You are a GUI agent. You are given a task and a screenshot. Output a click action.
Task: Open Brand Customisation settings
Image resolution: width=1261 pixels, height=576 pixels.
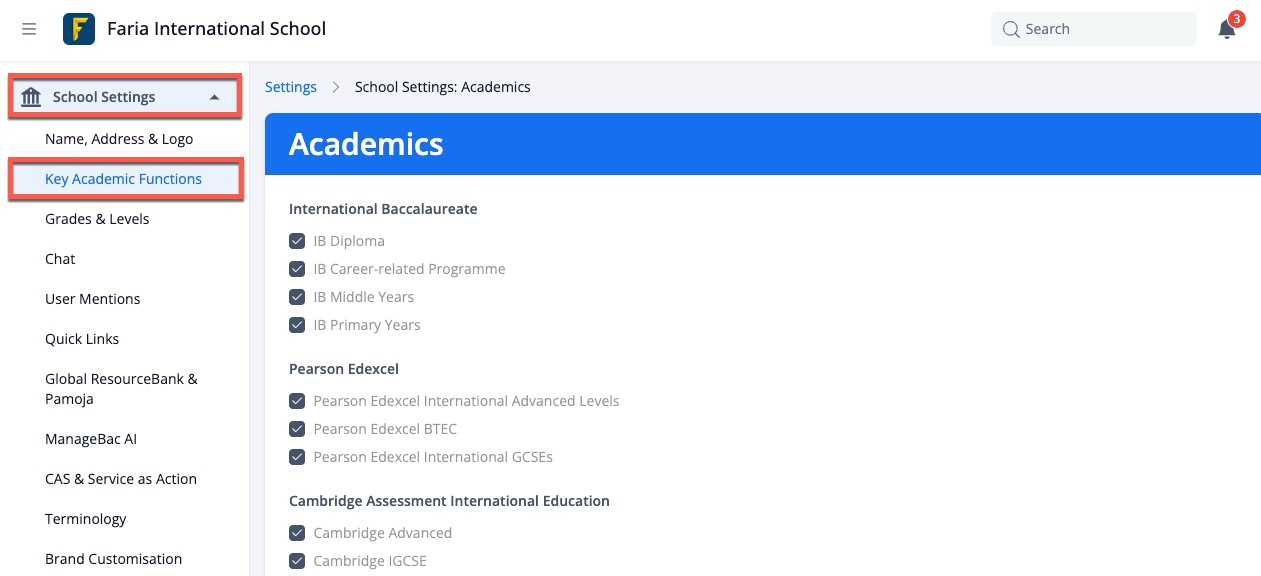113,559
